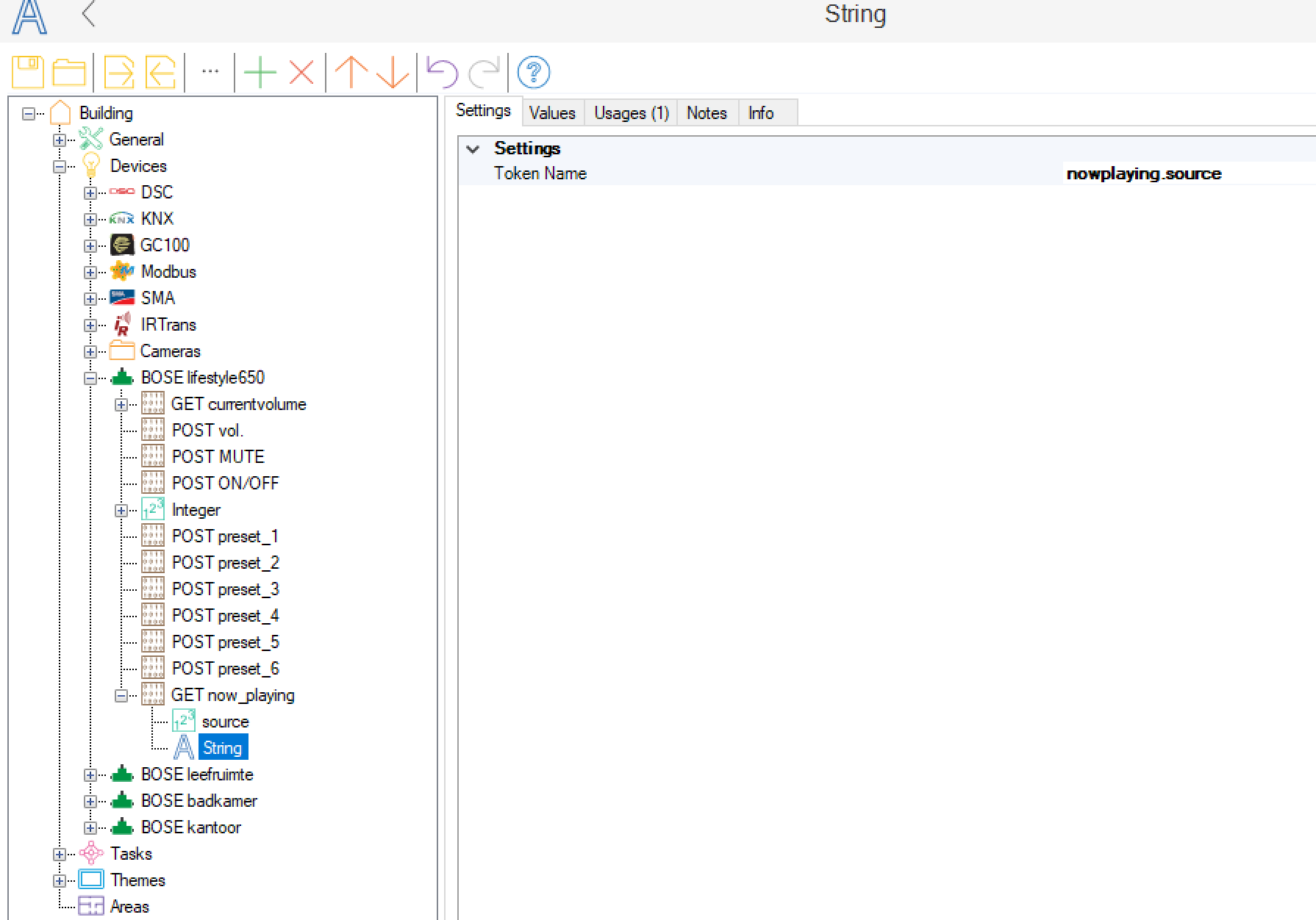Undo the last action

click(x=442, y=72)
